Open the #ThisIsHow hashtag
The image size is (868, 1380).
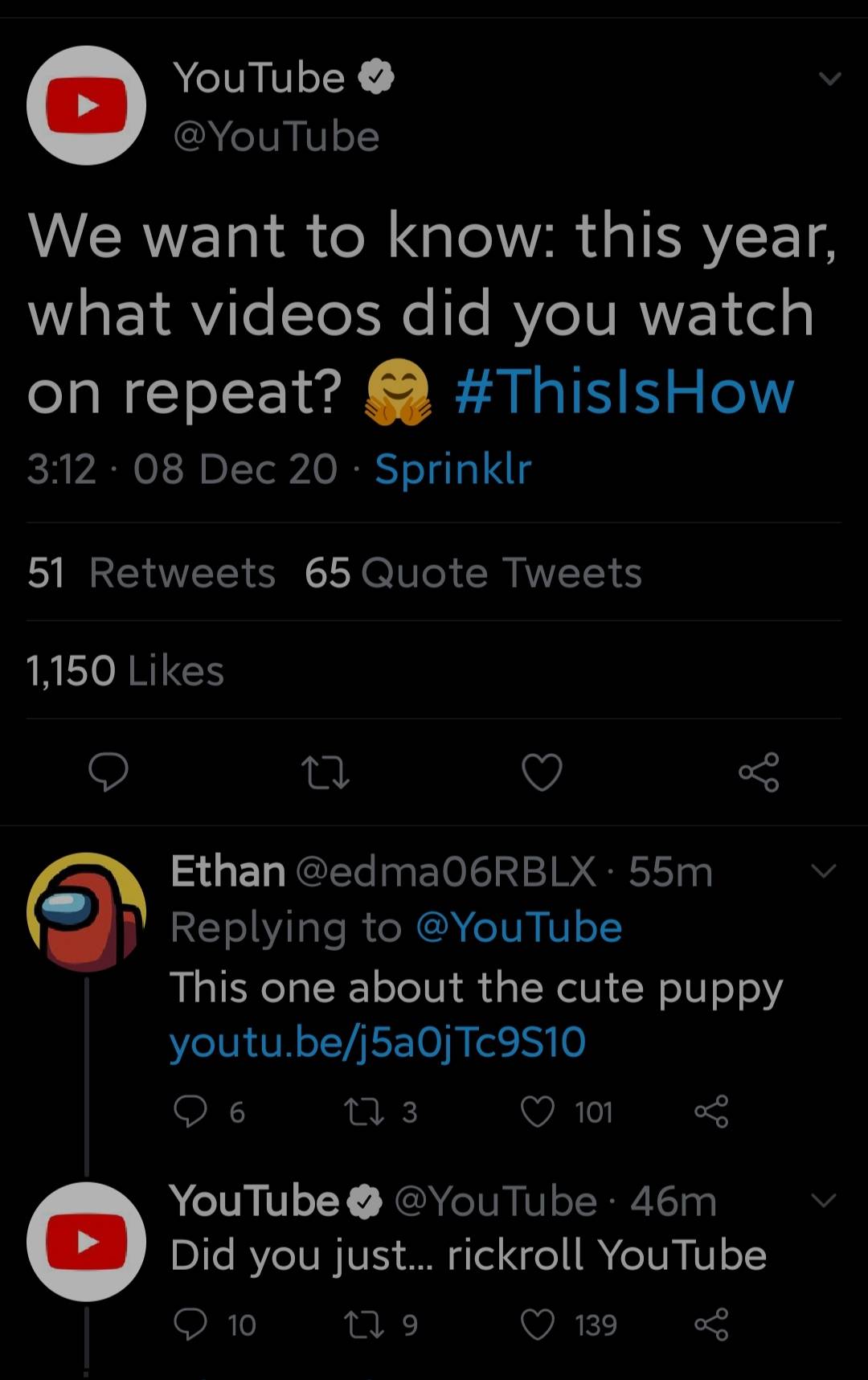(x=623, y=391)
